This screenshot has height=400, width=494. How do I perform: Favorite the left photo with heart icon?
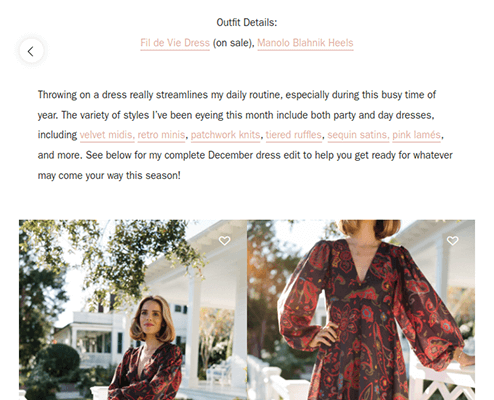(224, 240)
